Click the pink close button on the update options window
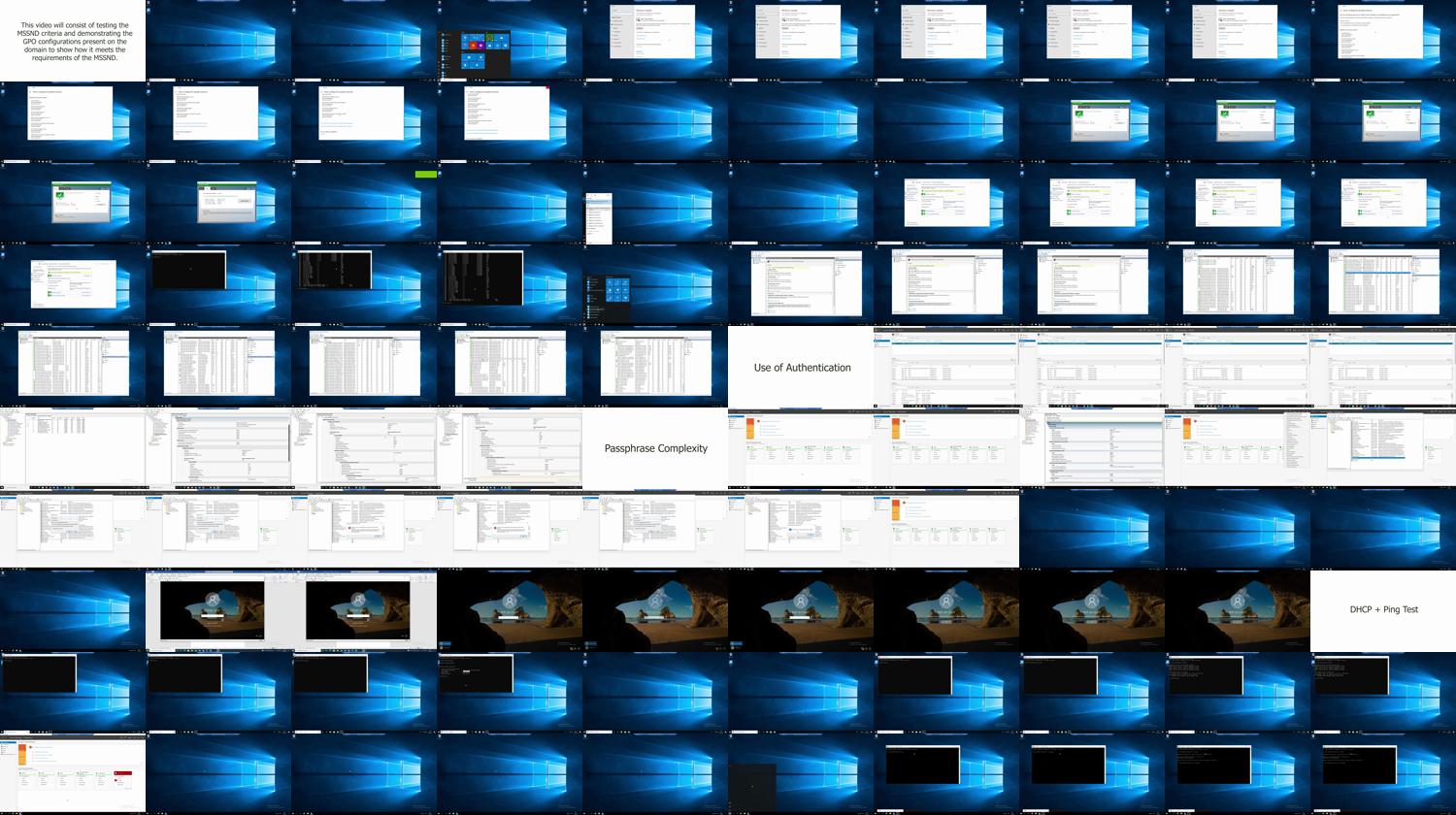The width and height of the screenshot is (1456, 815). pyautogui.click(x=547, y=89)
